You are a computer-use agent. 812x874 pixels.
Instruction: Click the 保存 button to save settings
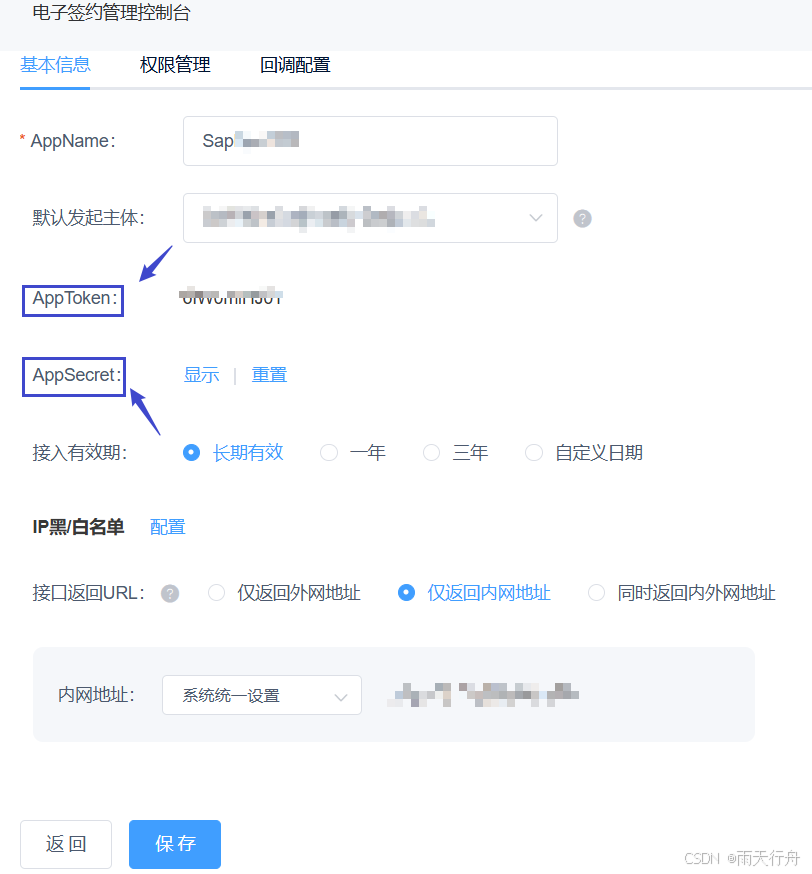(174, 844)
